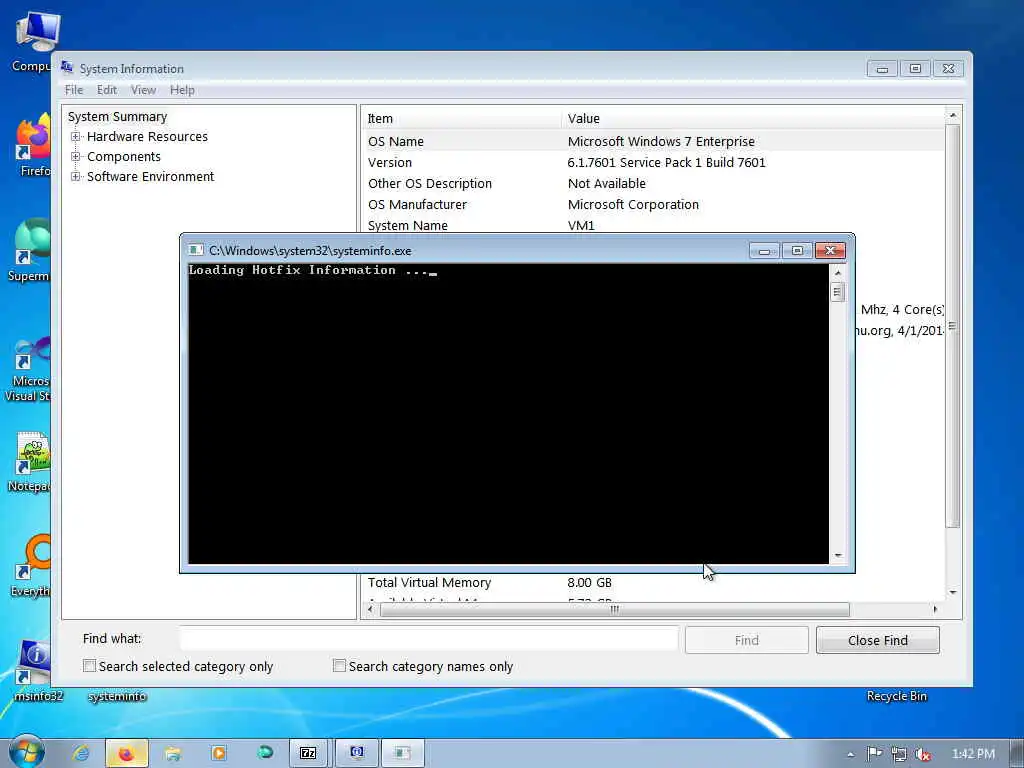Select the Microsoft Visual Studio desktop shortcut
Screen dimensions: 1024x768
click(x=27, y=370)
